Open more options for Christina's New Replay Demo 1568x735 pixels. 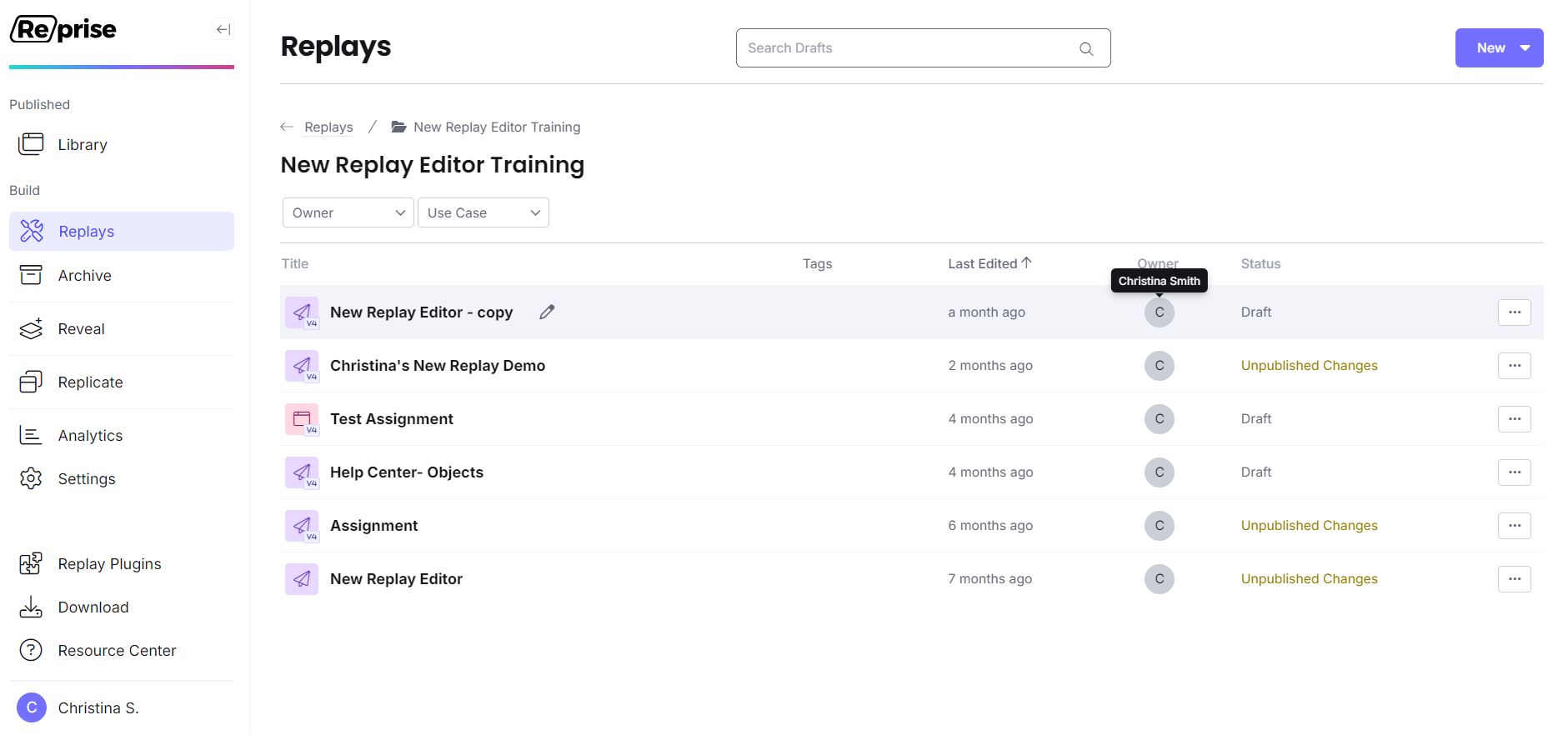[1514, 366]
